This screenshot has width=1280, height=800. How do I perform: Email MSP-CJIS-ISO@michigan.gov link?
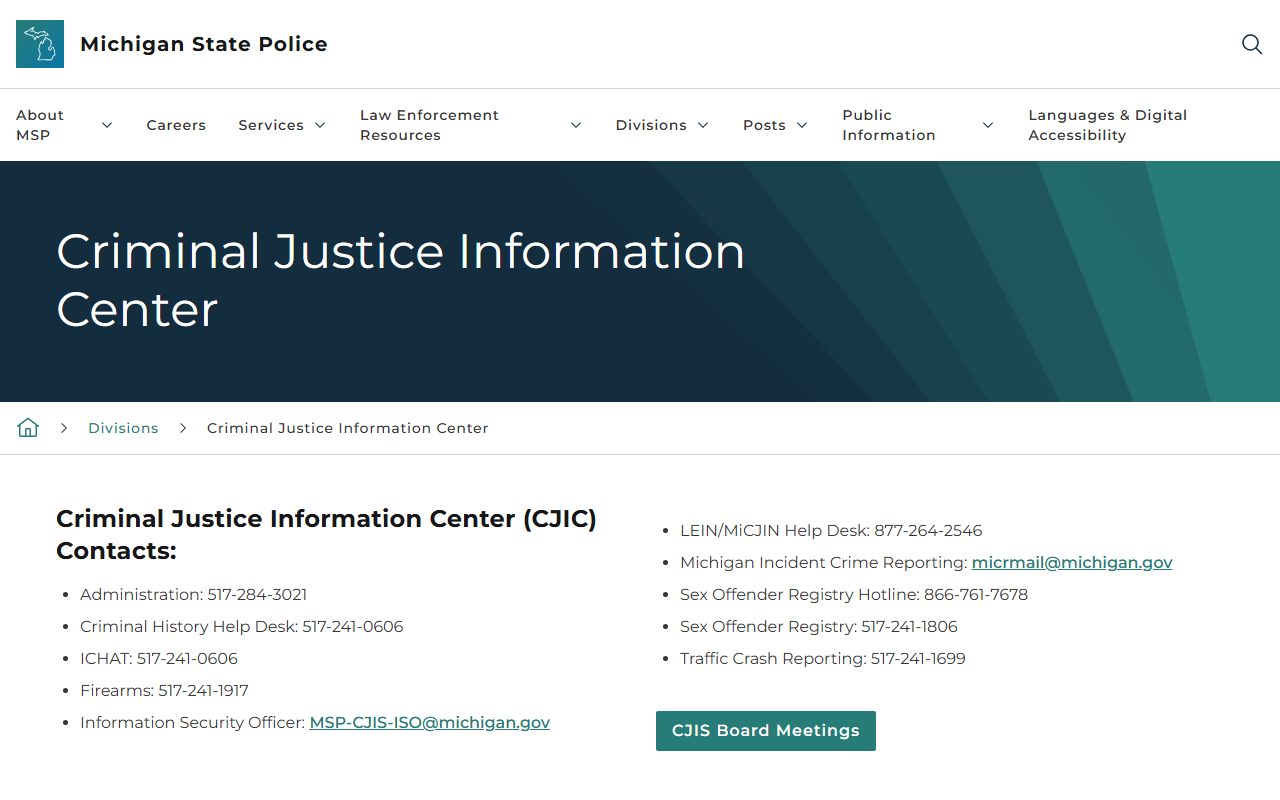[430, 722]
